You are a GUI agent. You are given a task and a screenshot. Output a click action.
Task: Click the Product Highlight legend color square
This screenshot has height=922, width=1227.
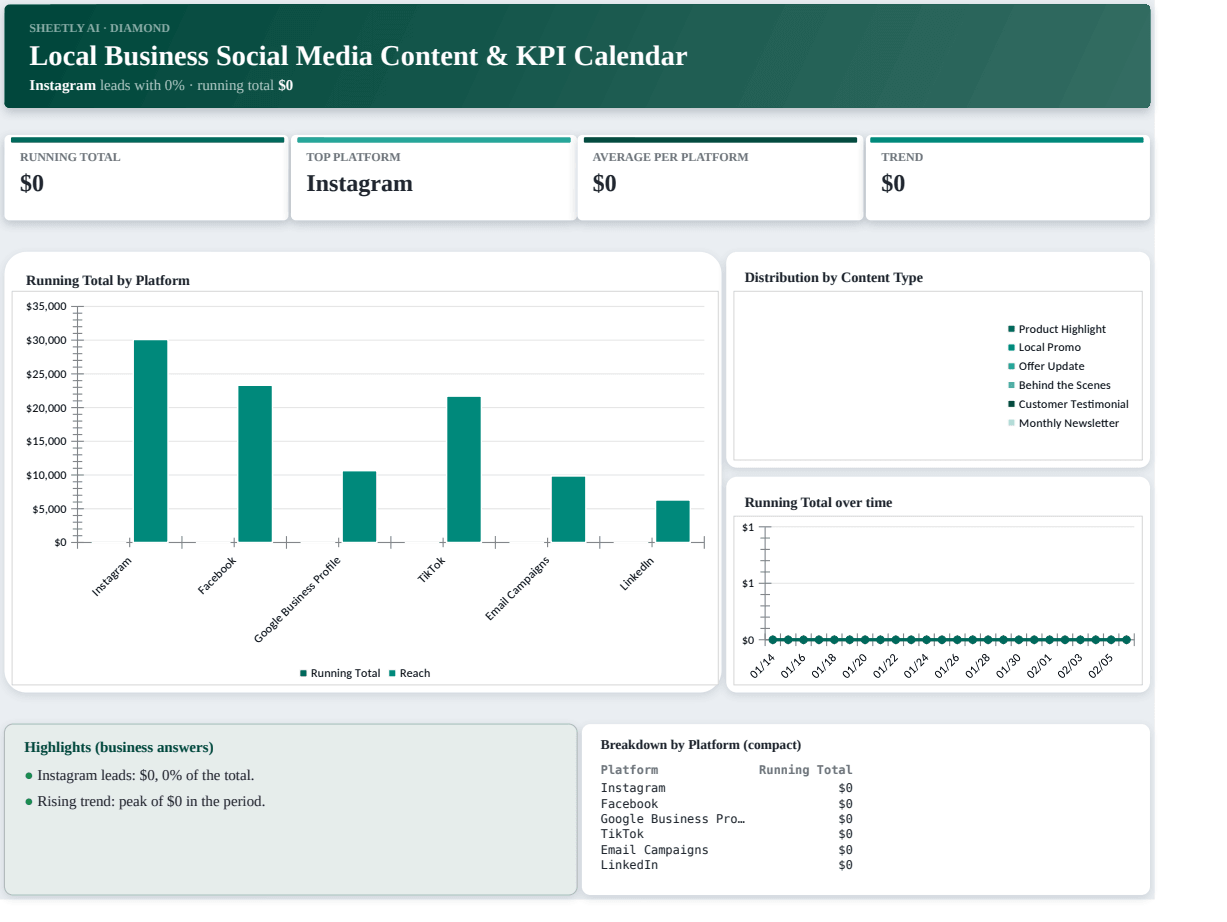[1011, 329]
